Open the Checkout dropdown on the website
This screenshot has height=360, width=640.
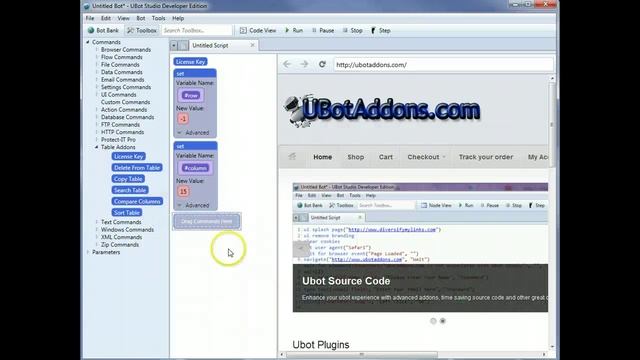coord(426,157)
